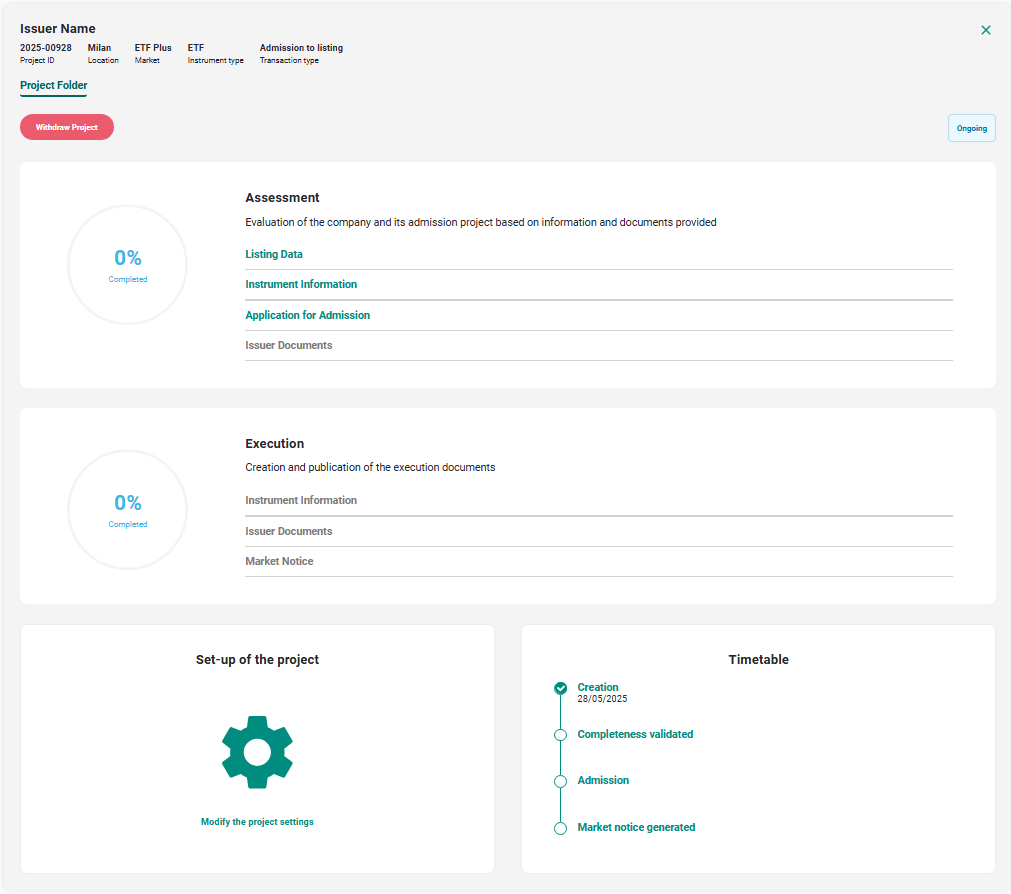Click the Milan location value
This screenshot has height=894, width=1011.
tap(99, 48)
